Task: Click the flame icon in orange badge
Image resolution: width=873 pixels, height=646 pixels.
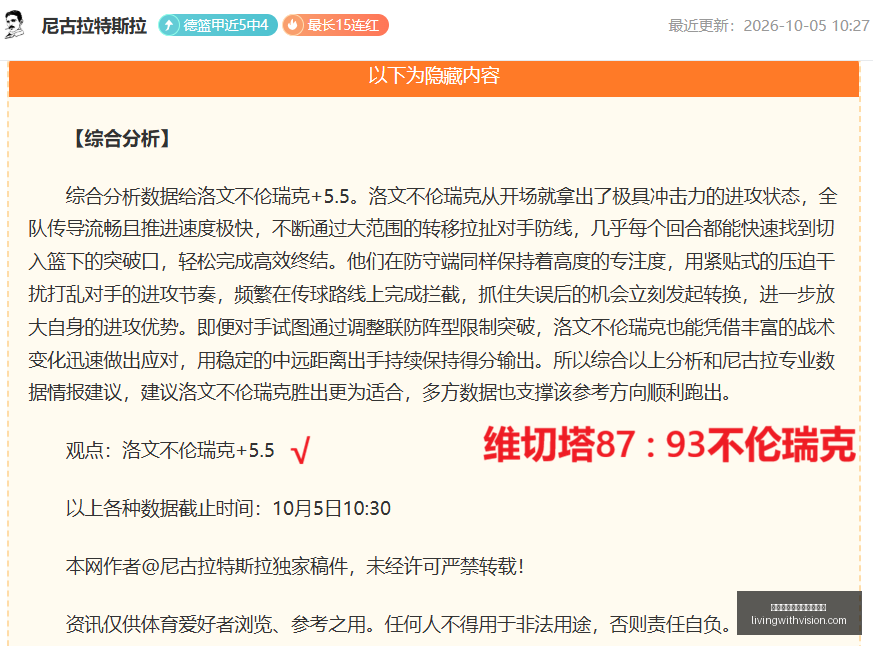Action: [x=293, y=25]
